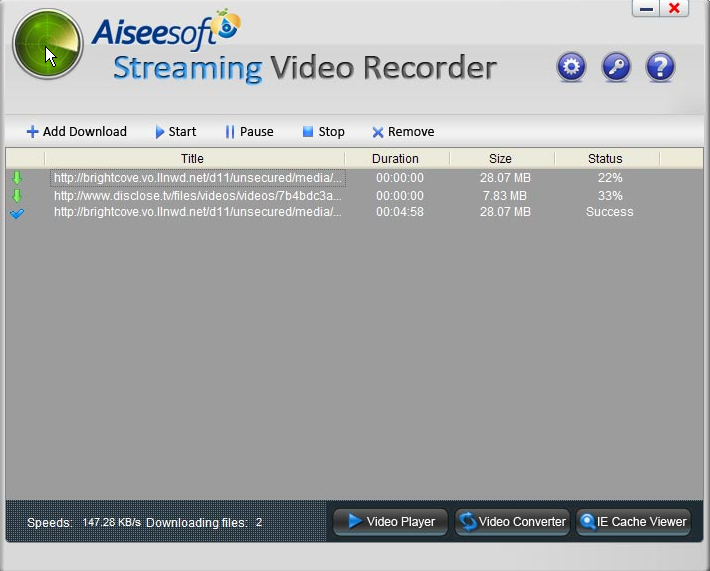This screenshot has width=710, height=571.
Task: Remove the selected download from list
Action: coord(403,132)
